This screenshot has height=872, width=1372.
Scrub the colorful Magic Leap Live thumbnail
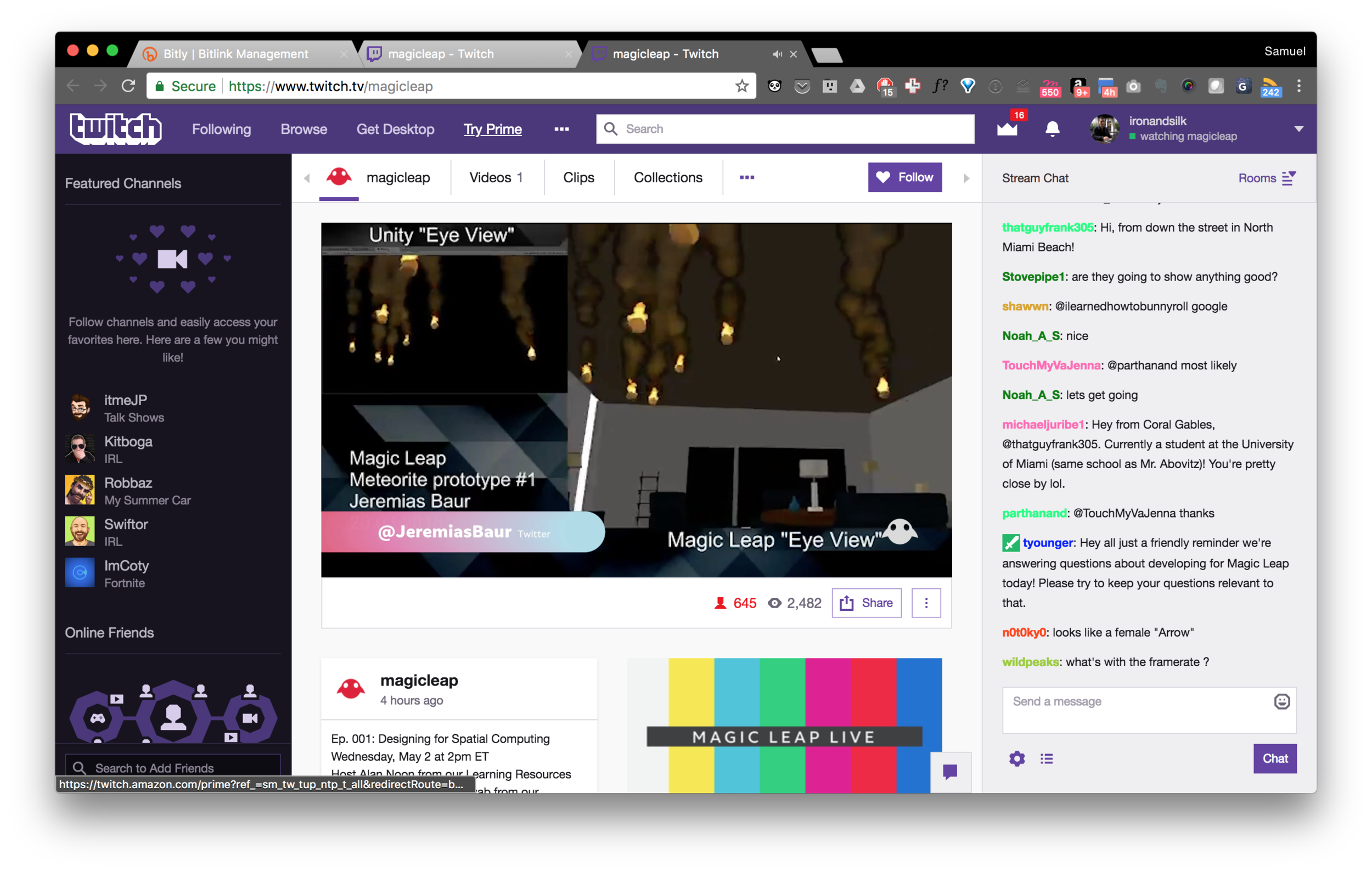(785, 725)
